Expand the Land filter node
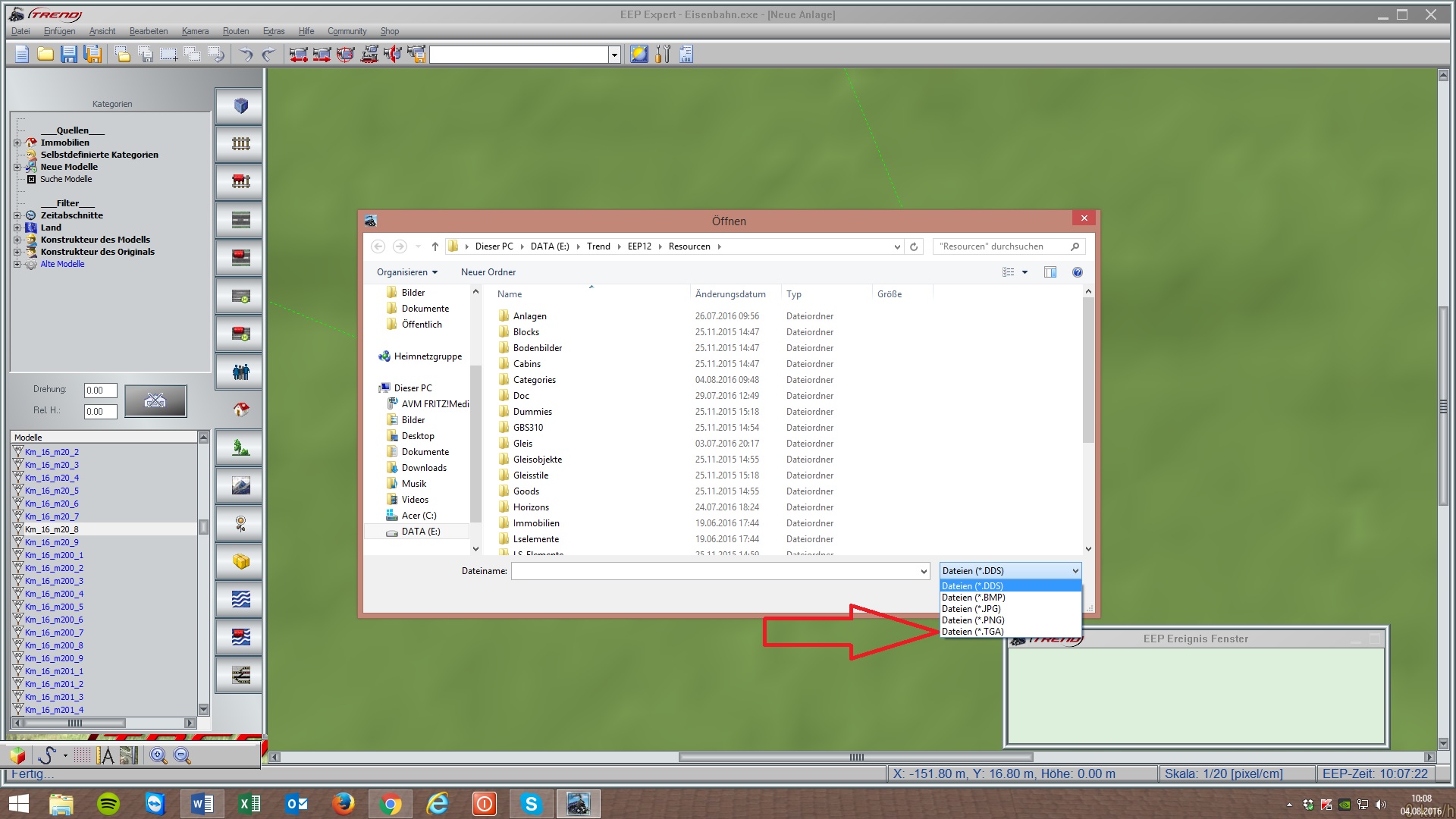Viewport: 1456px width, 819px height. [17, 227]
